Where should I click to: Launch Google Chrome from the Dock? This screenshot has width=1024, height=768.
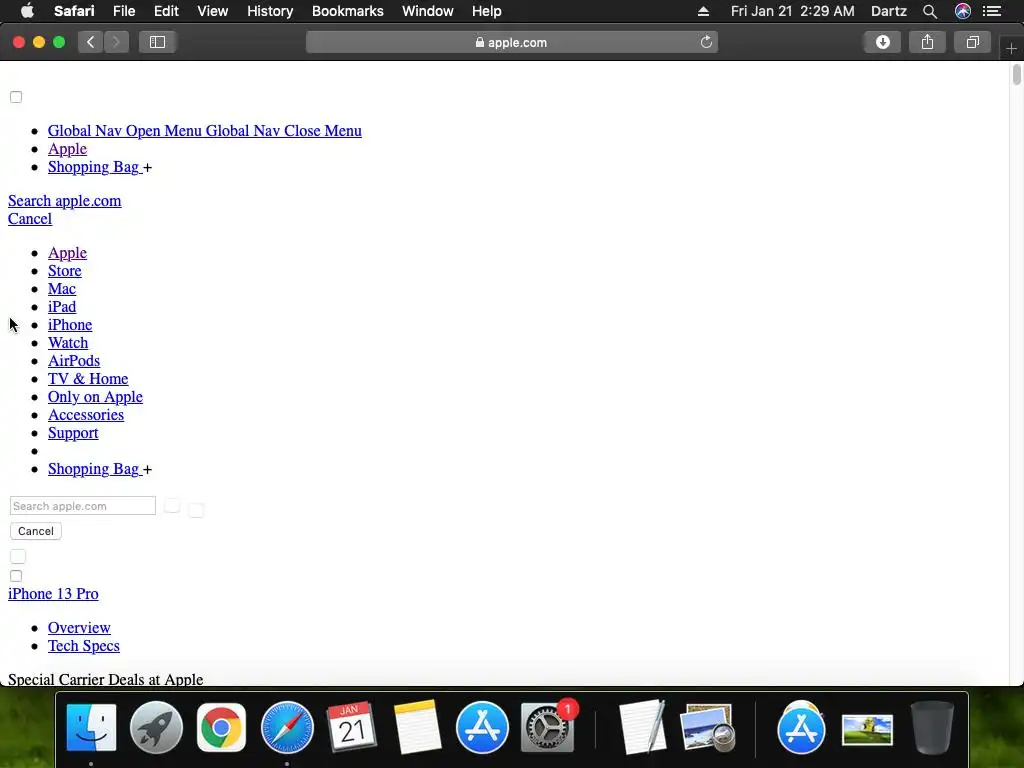[x=221, y=727]
